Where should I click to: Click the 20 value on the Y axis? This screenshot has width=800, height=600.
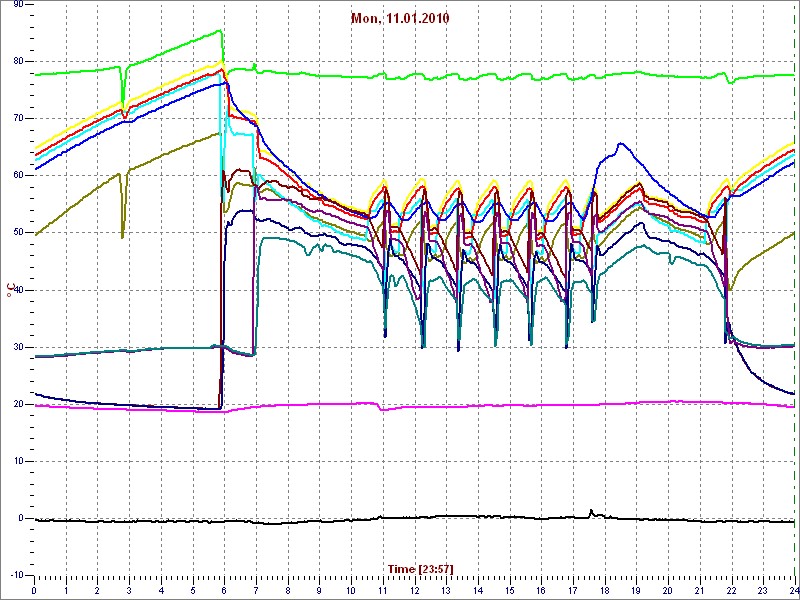tap(17, 405)
